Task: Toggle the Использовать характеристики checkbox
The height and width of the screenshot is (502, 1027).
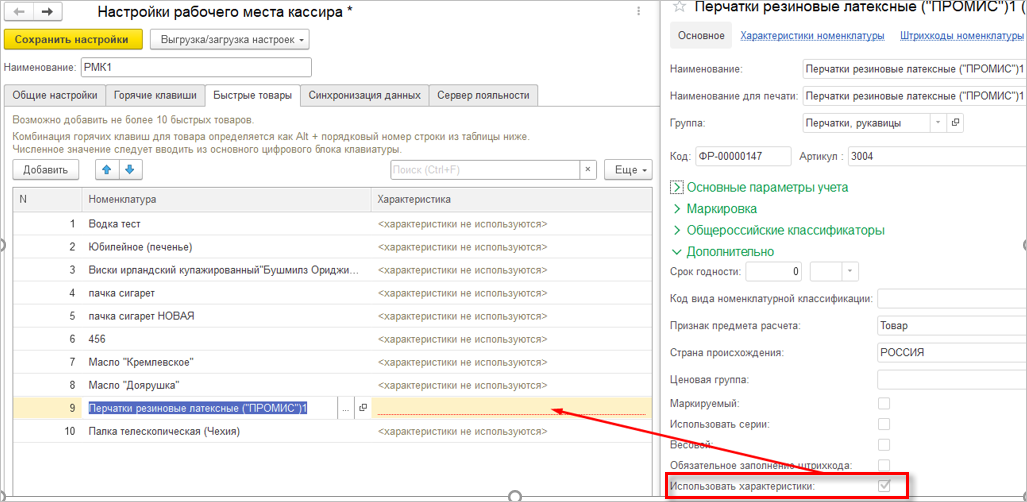Action: 883,486
